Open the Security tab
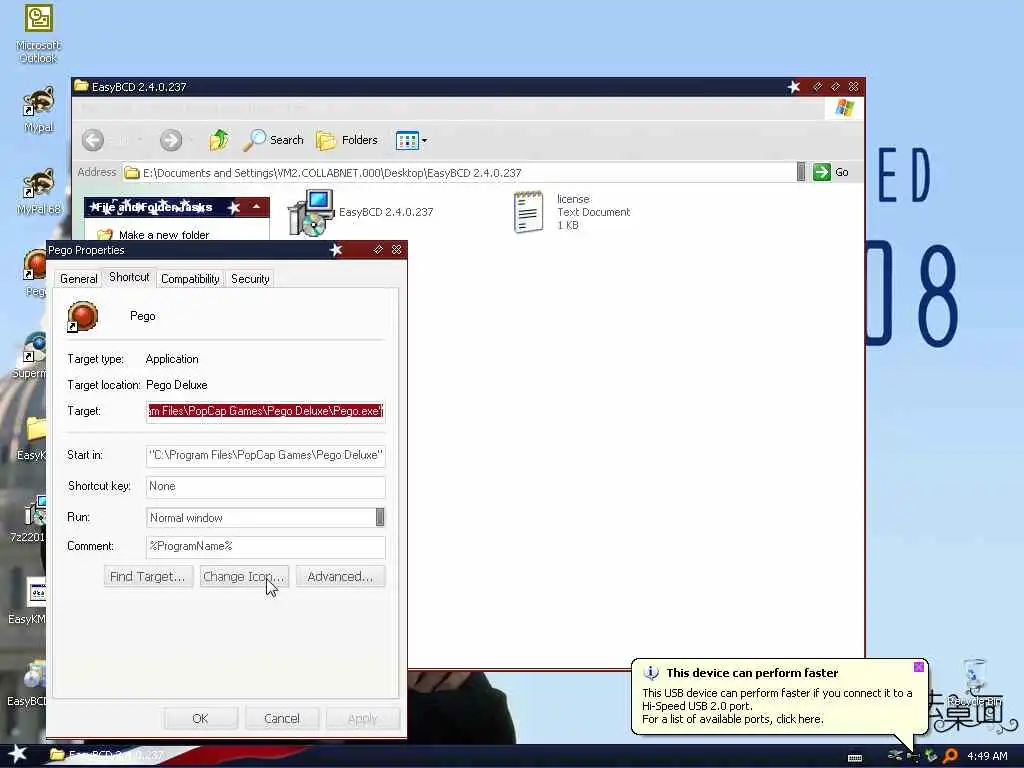 coord(250,279)
